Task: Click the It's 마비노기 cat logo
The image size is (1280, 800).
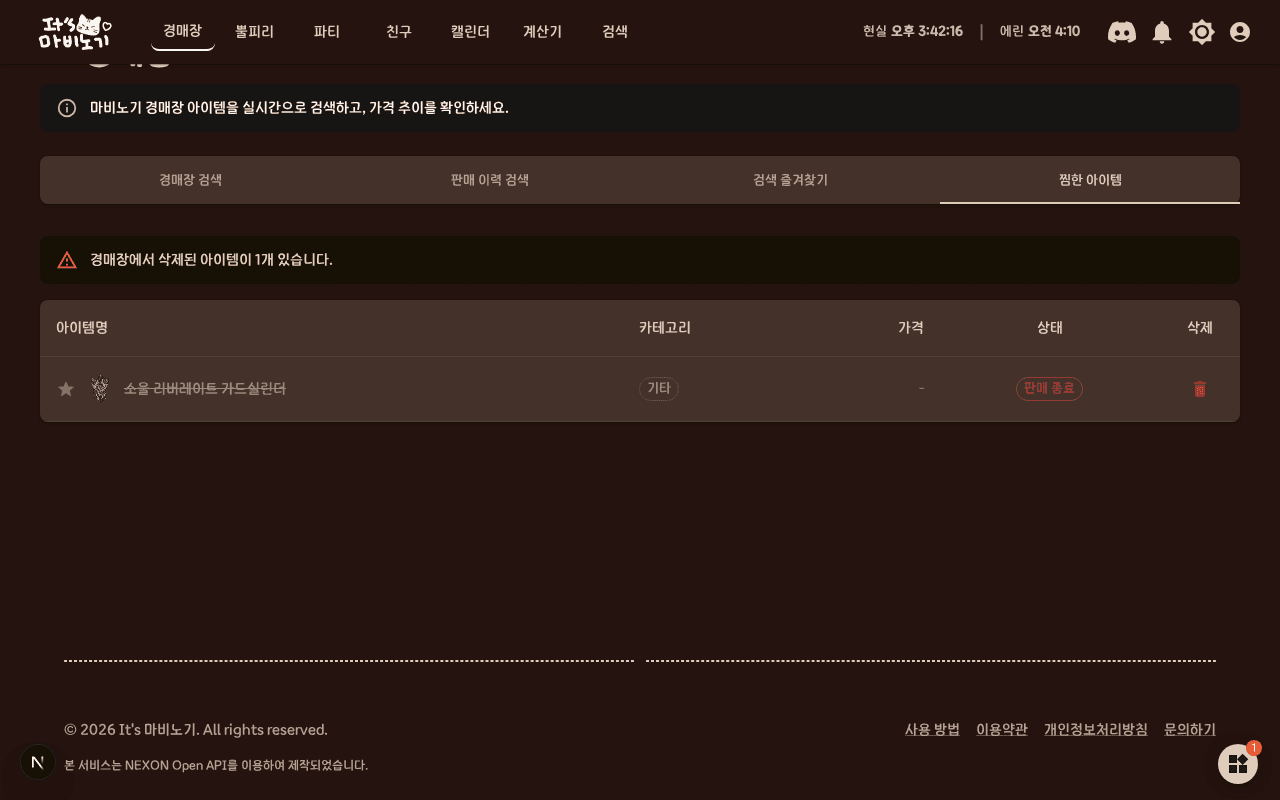Action: pyautogui.click(x=75, y=32)
